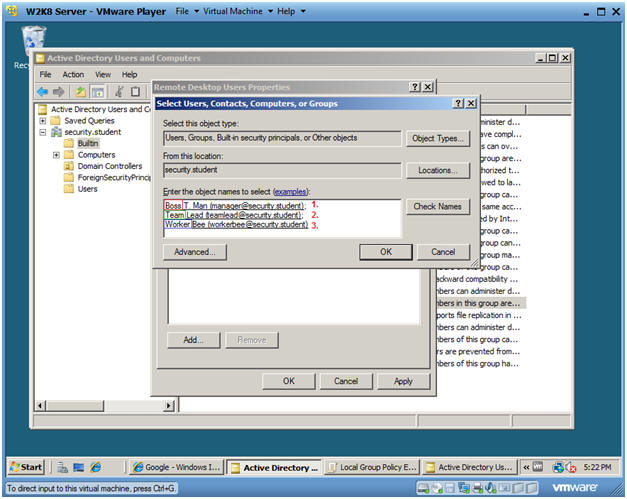Click the object type field listing Users, Groups

point(282,138)
